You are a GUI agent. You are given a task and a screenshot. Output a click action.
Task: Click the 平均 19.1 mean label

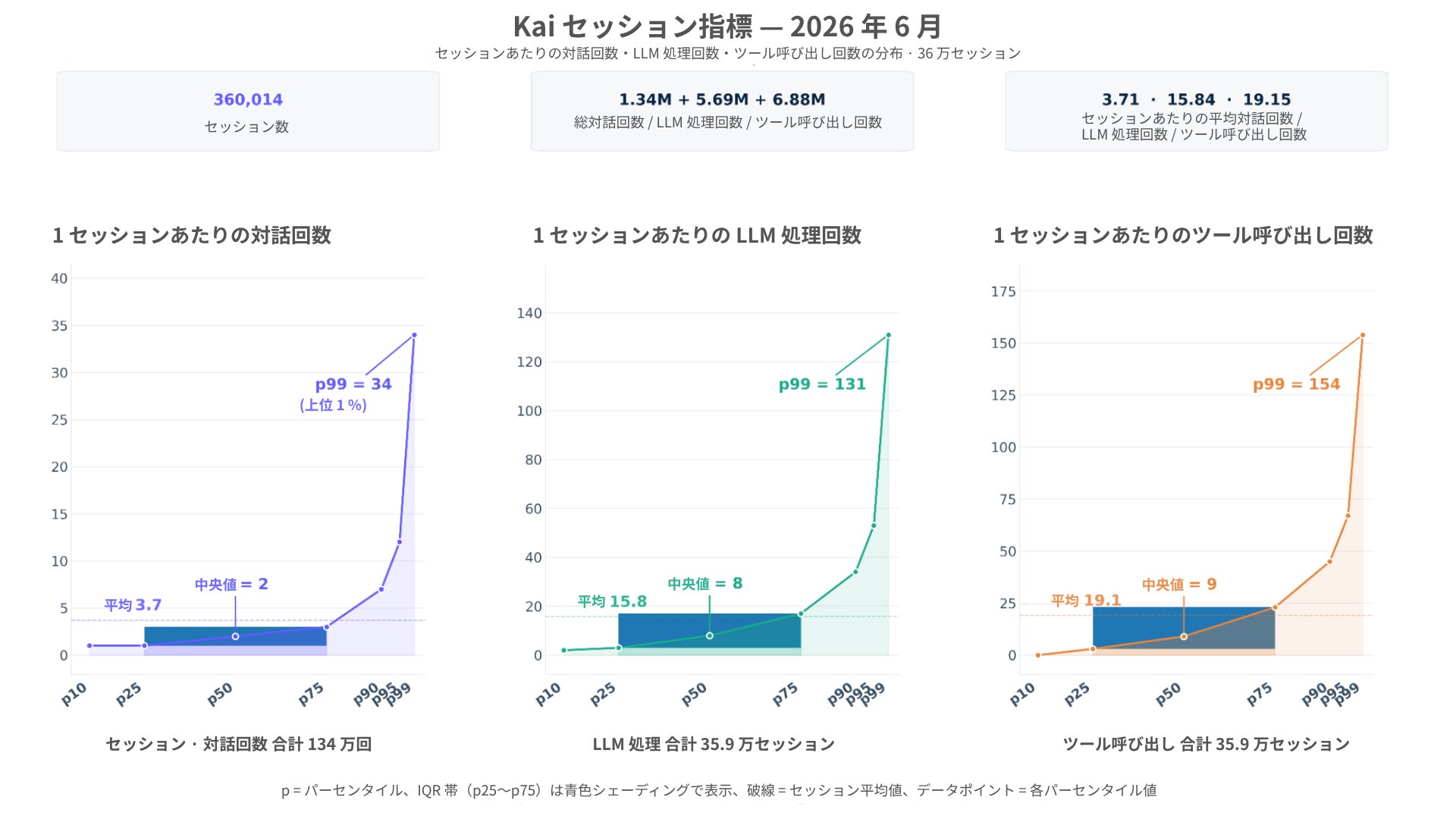[x=1086, y=601]
